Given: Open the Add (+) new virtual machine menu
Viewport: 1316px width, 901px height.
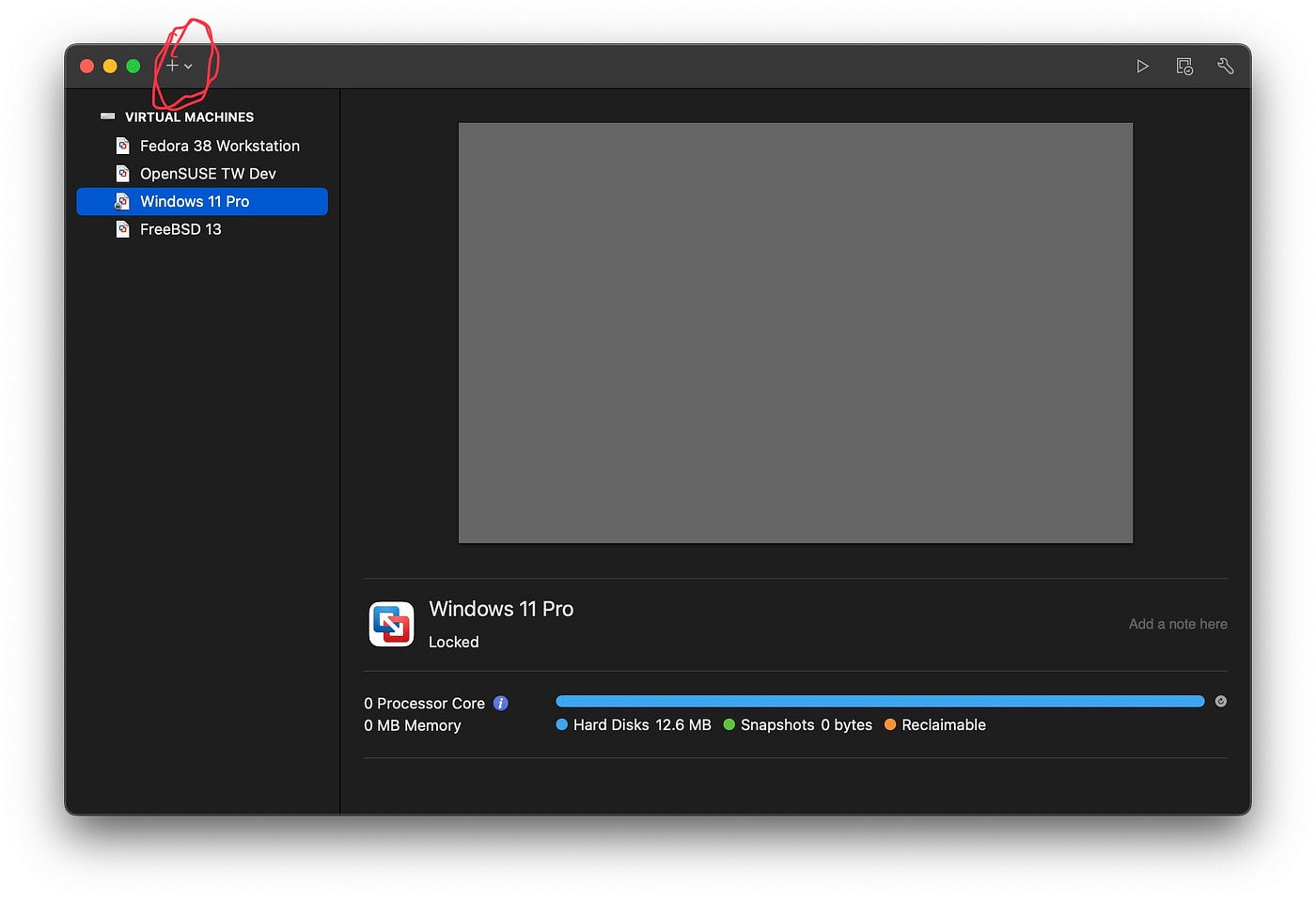Looking at the screenshot, I should [179, 66].
